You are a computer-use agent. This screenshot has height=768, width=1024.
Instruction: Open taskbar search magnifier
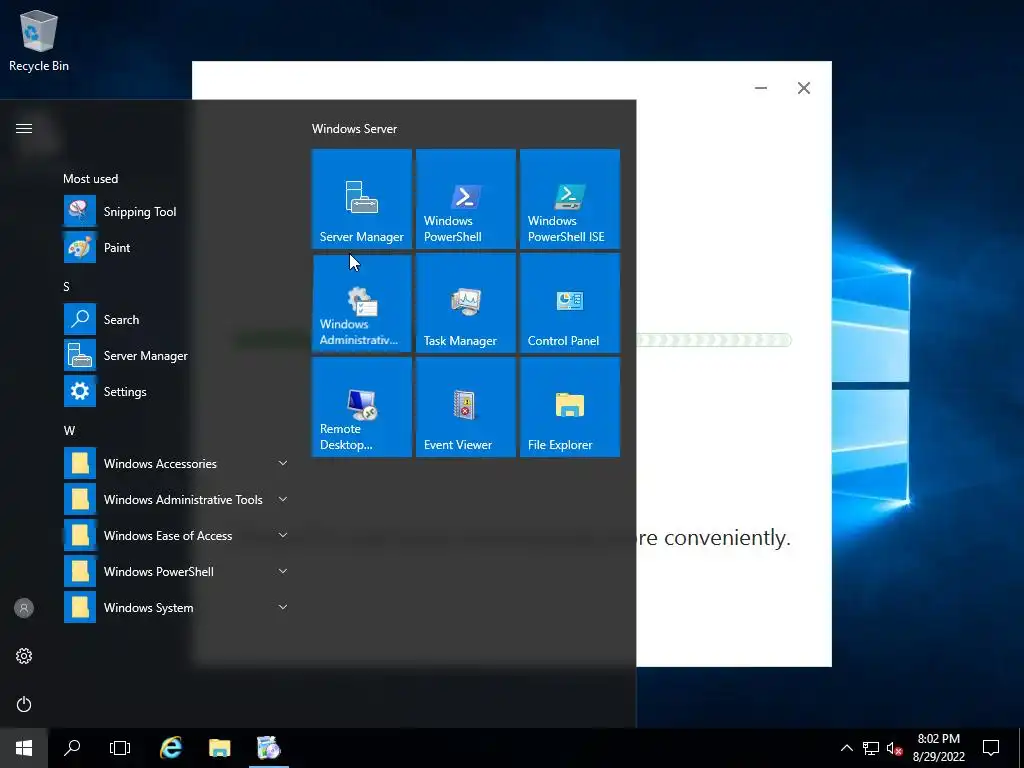[72, 748]
